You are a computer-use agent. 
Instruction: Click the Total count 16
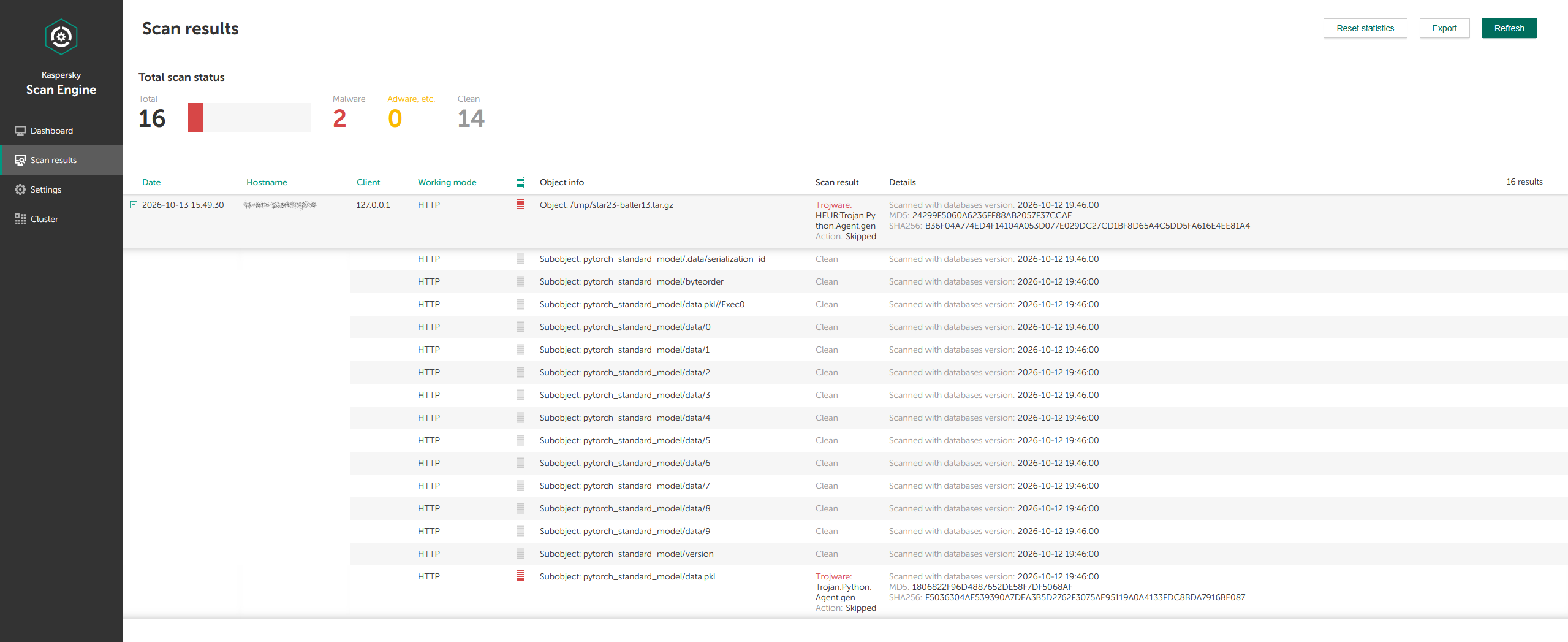152,118
